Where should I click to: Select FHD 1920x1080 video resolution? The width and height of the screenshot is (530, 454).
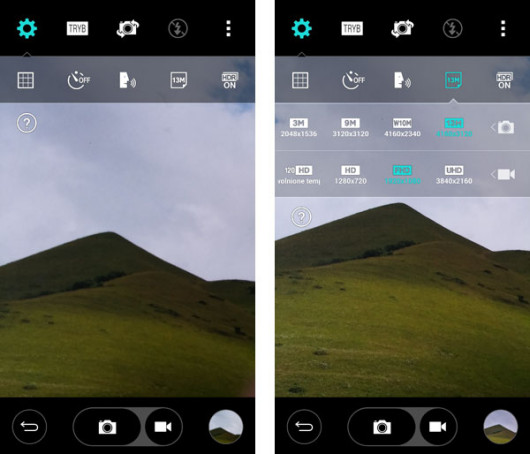click(x=402, y=175)
